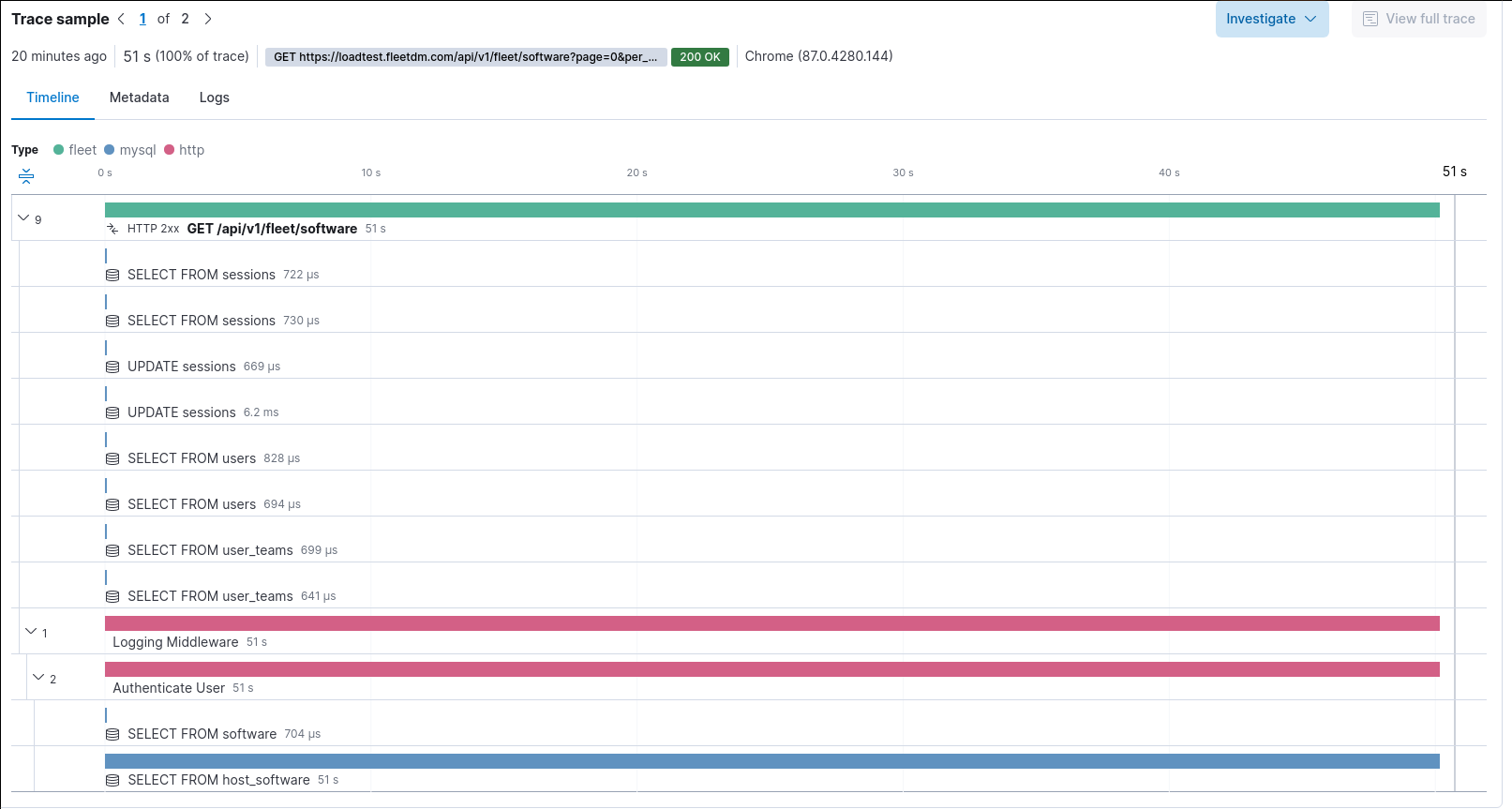The image size is (1512, 809).
Task: Click the collapse all spans icon
Action: coord(26,175)
